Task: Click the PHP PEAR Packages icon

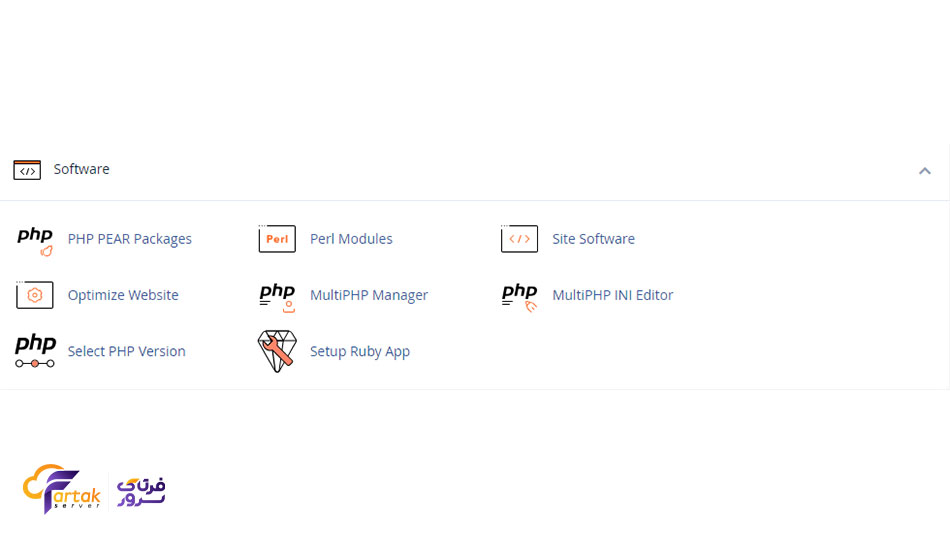Action: click(35, 240)
